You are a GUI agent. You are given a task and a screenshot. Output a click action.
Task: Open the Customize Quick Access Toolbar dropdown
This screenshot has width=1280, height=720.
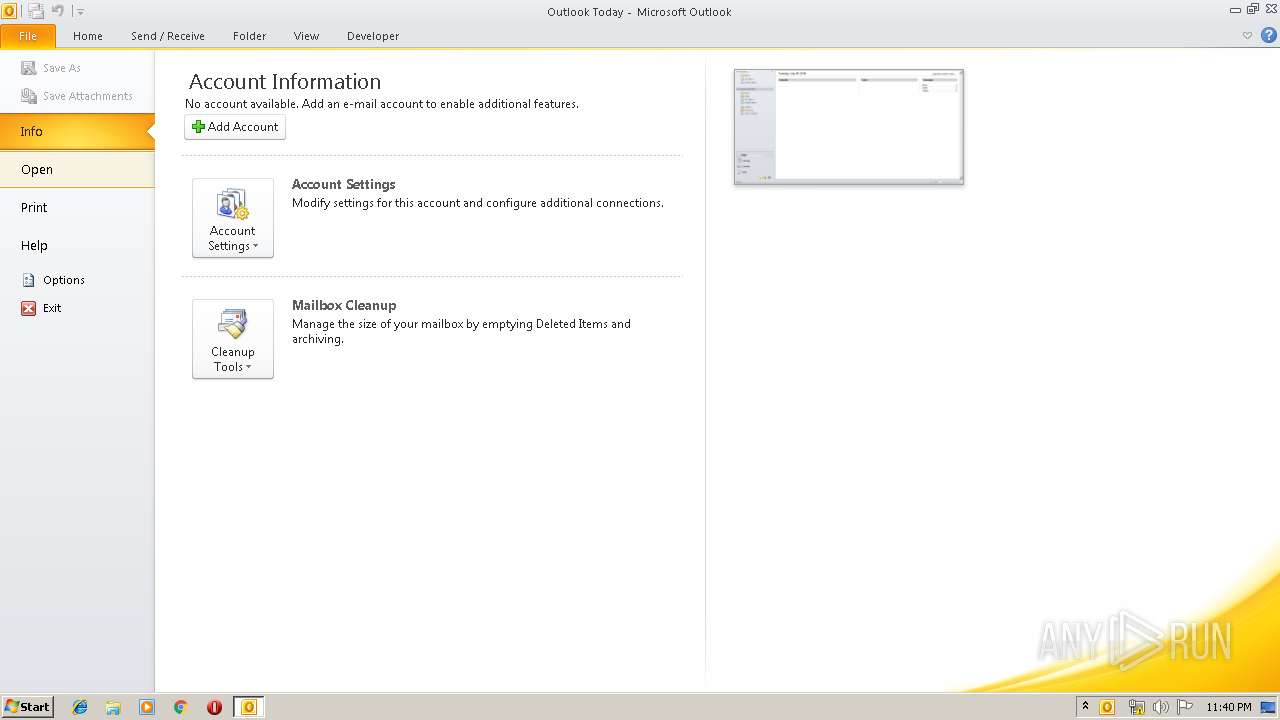coord(80,12)
